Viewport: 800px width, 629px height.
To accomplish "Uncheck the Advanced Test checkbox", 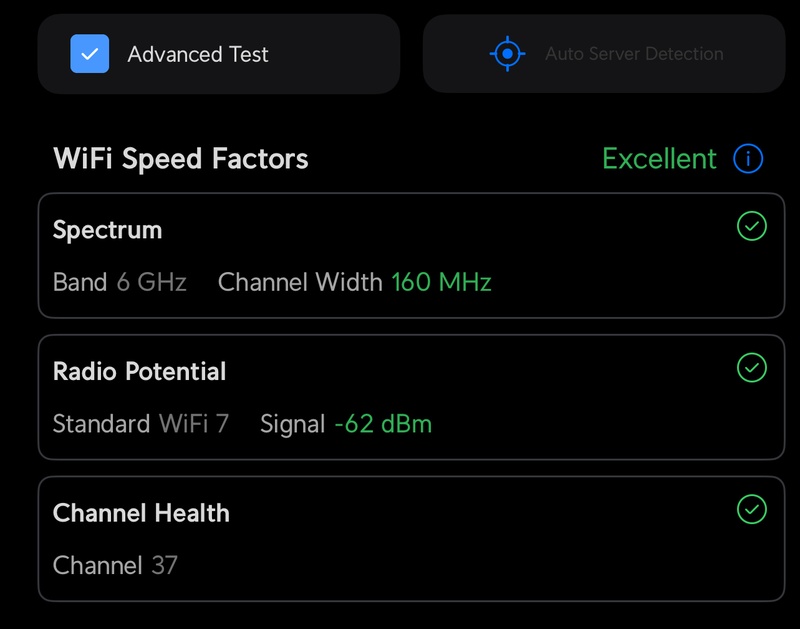I will (x=89, y=54).
